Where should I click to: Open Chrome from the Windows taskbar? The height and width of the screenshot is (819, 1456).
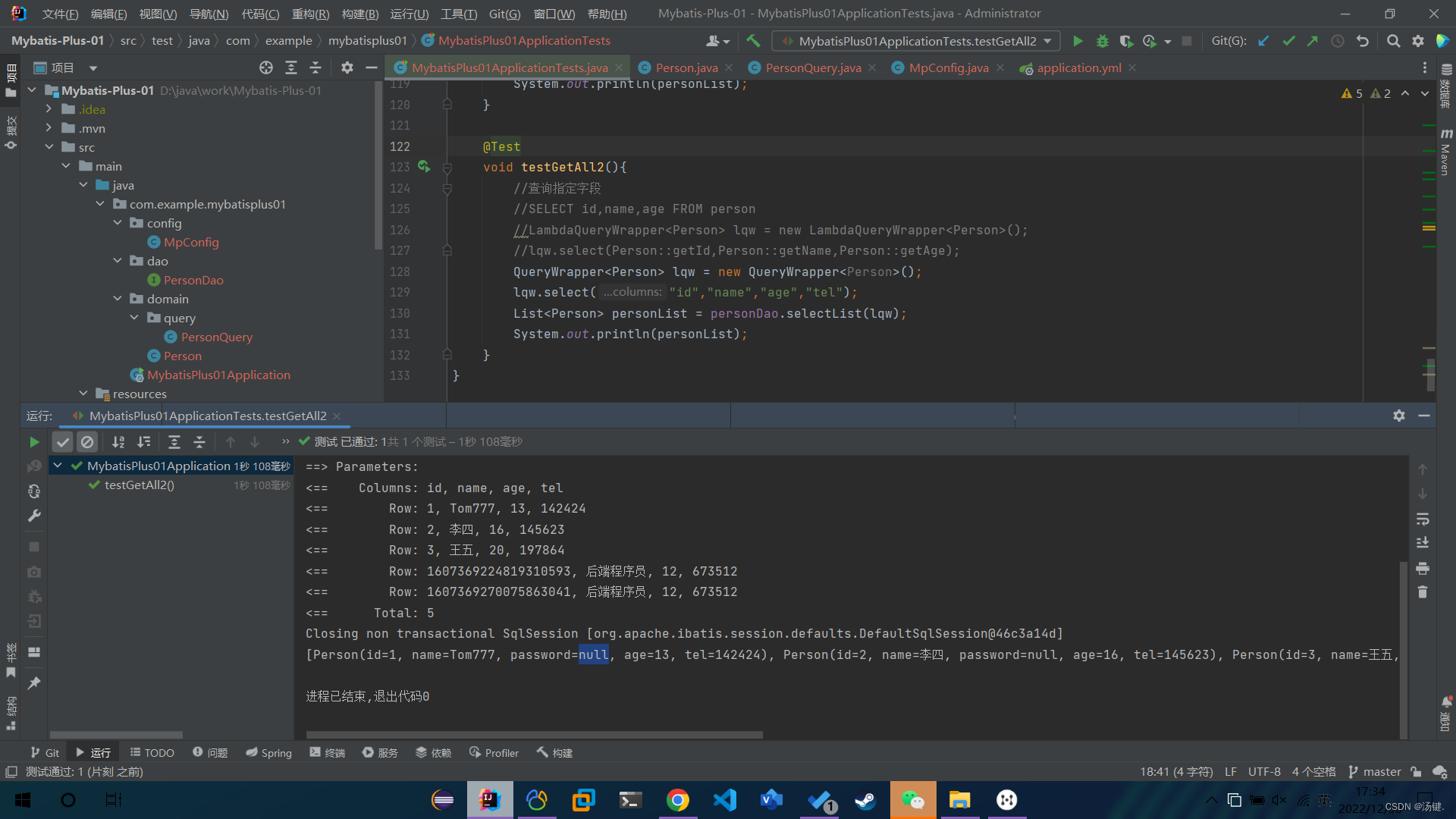coord(677,800)
